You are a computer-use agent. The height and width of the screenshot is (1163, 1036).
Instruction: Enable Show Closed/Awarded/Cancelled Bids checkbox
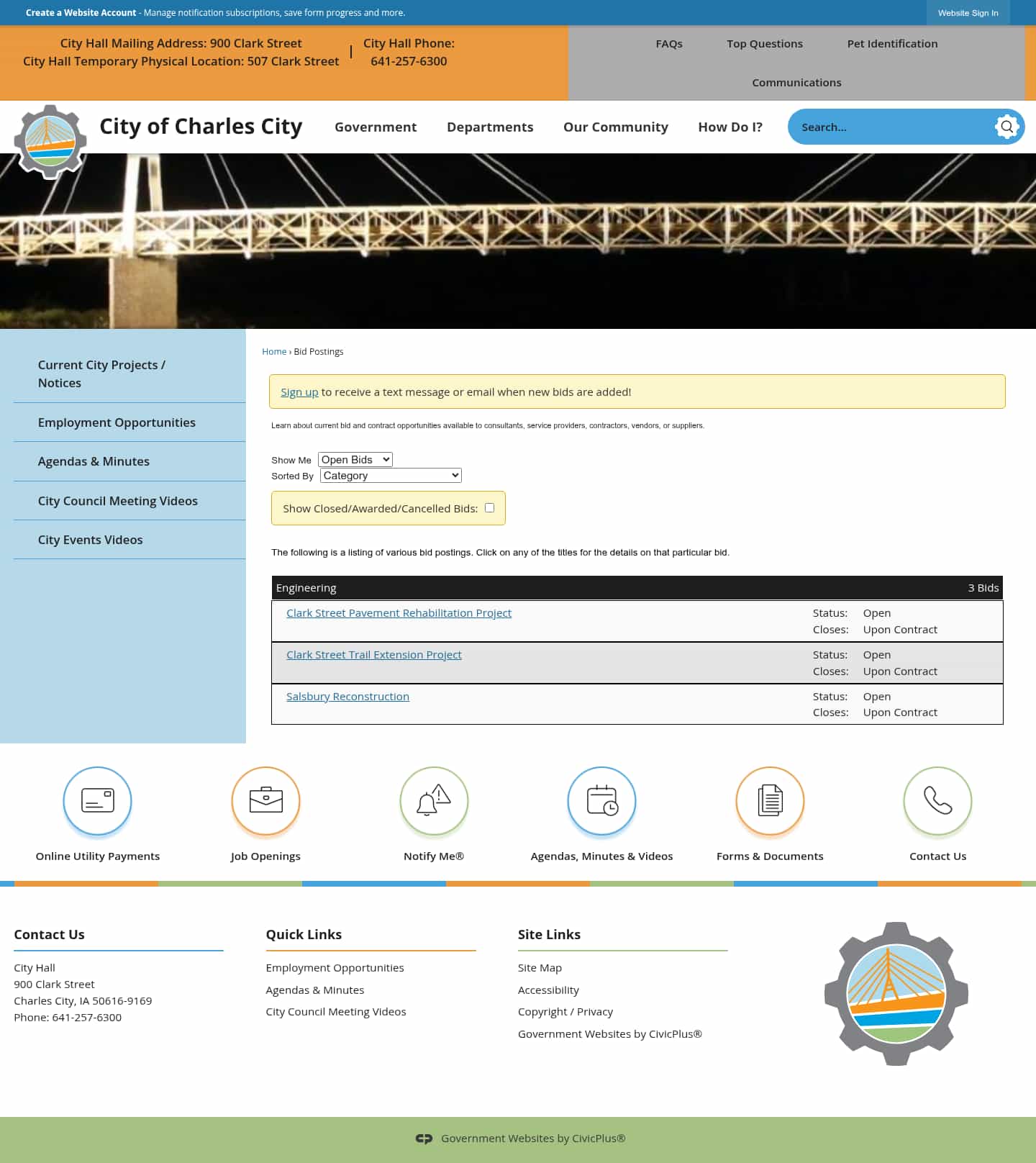coord(489,507)
